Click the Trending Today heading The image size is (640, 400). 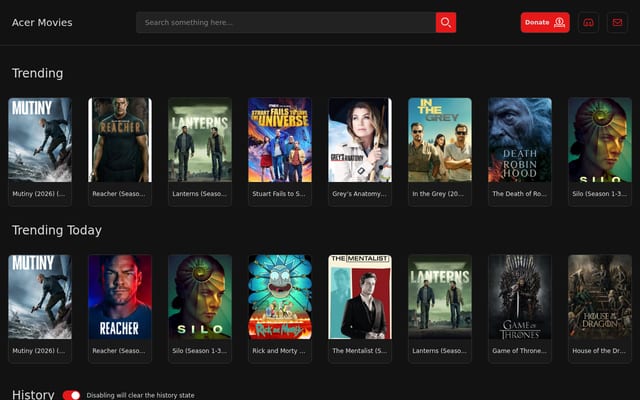pos(57,230)
